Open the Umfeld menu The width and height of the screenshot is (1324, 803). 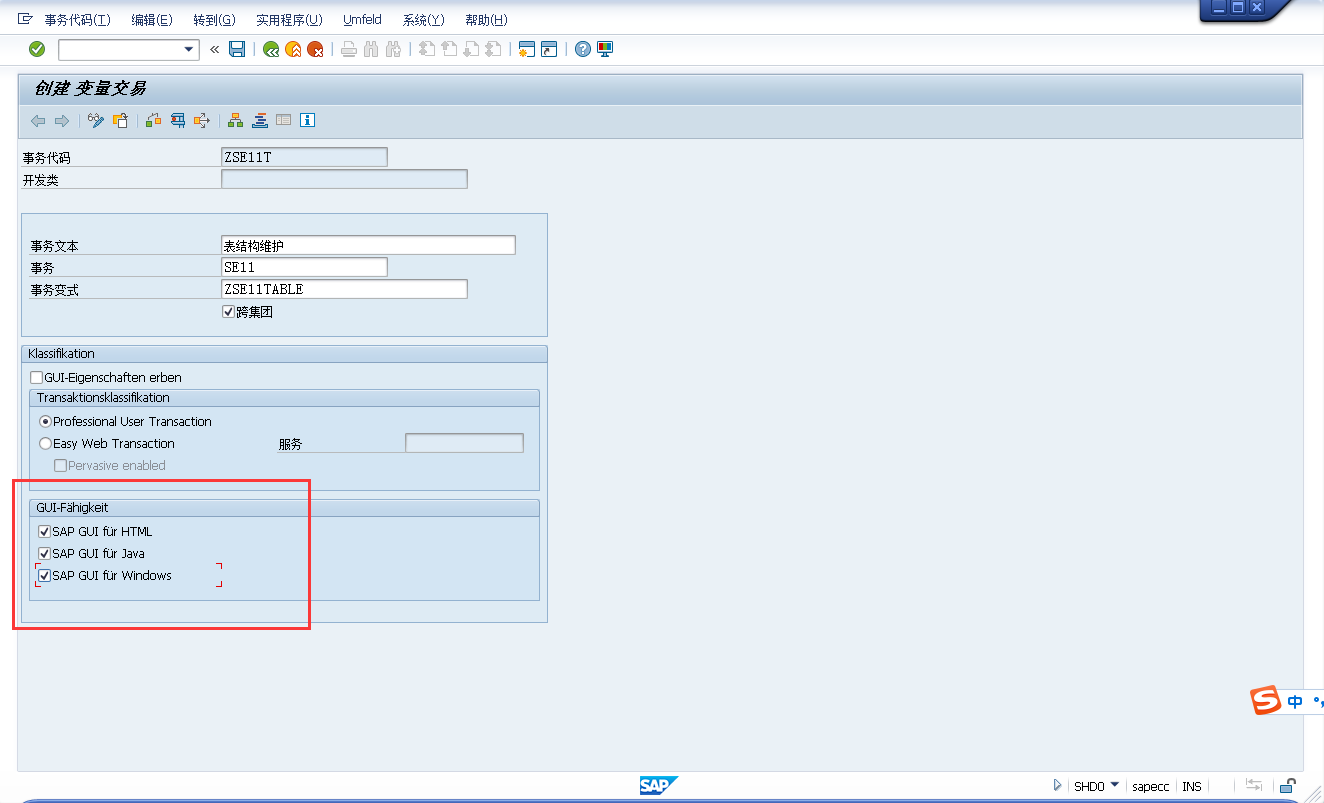[x=362, y=19]
